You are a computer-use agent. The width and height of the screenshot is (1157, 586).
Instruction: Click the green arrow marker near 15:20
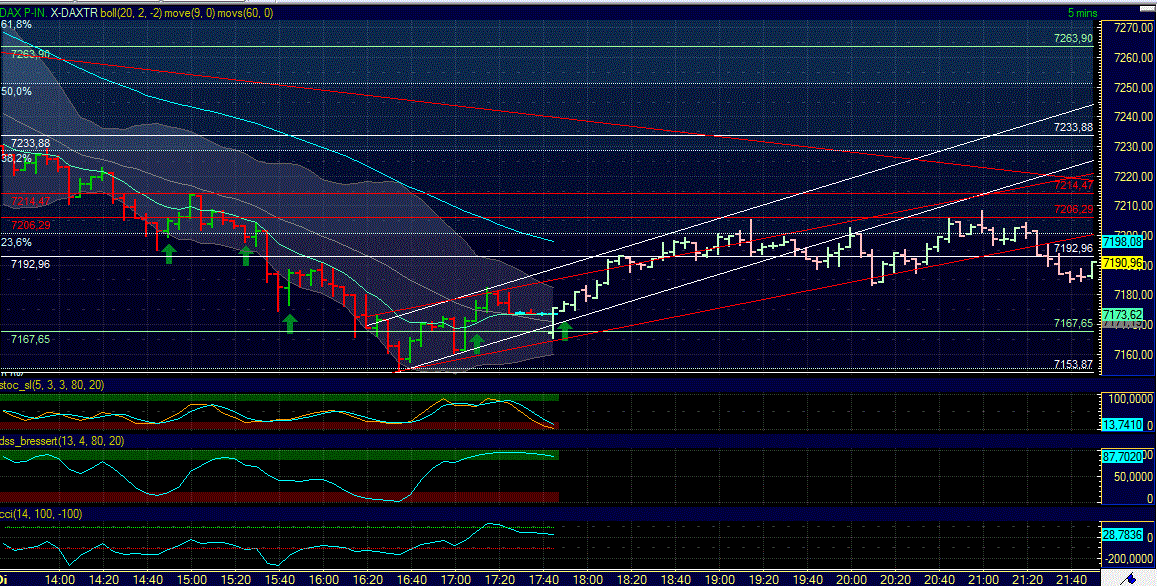[247, 254]
